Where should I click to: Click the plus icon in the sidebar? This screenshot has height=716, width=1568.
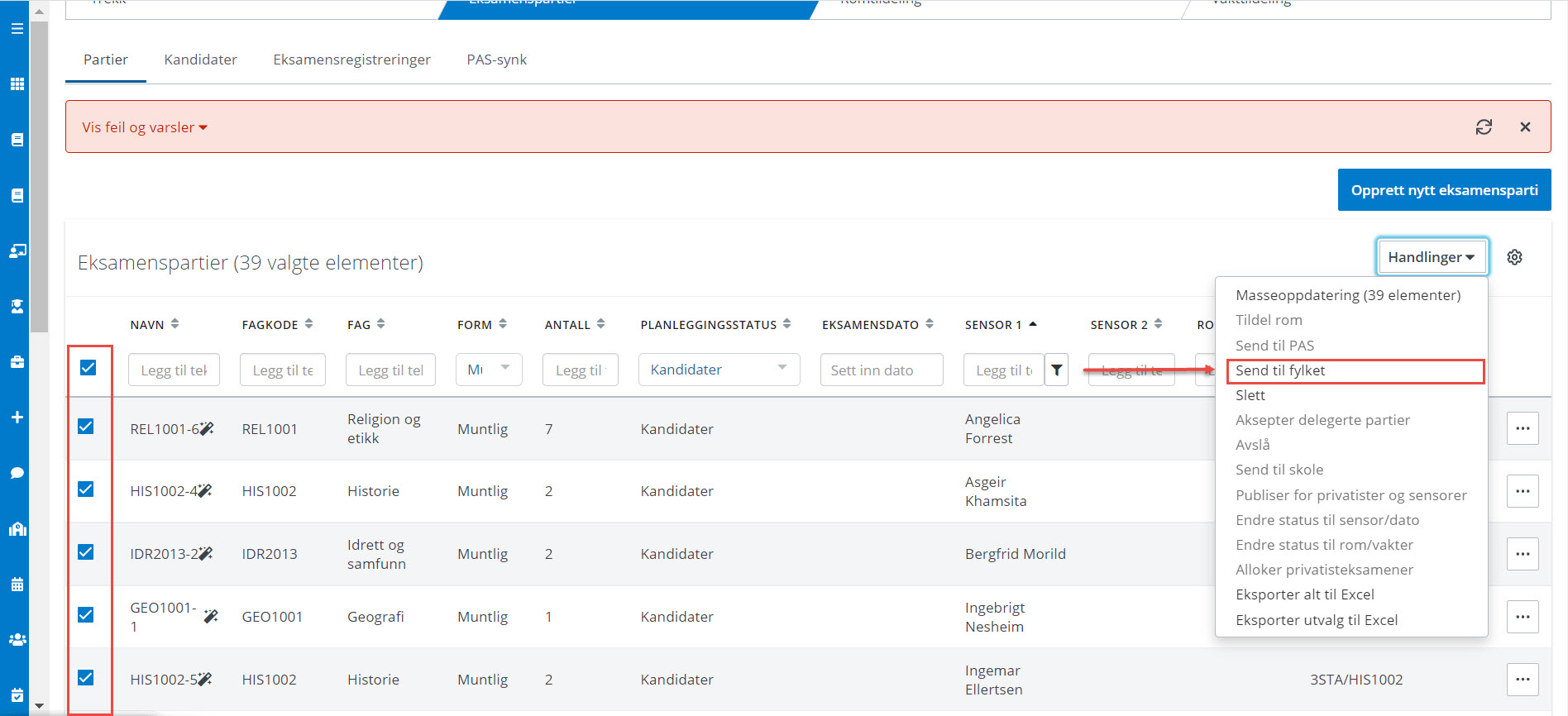[x=17, y=418]
